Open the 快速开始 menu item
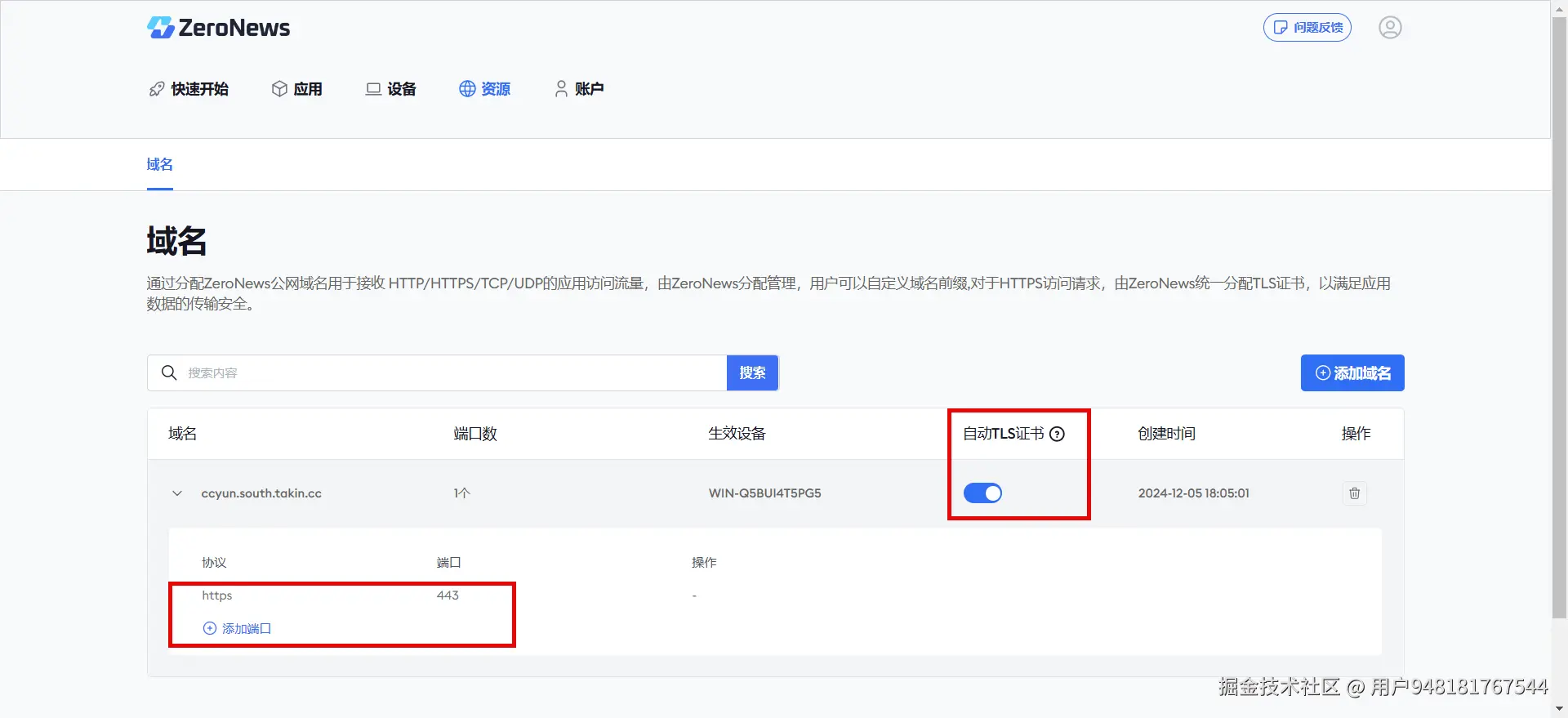Viewport: 1568px width, 718px height. click(x=189, y=89)
